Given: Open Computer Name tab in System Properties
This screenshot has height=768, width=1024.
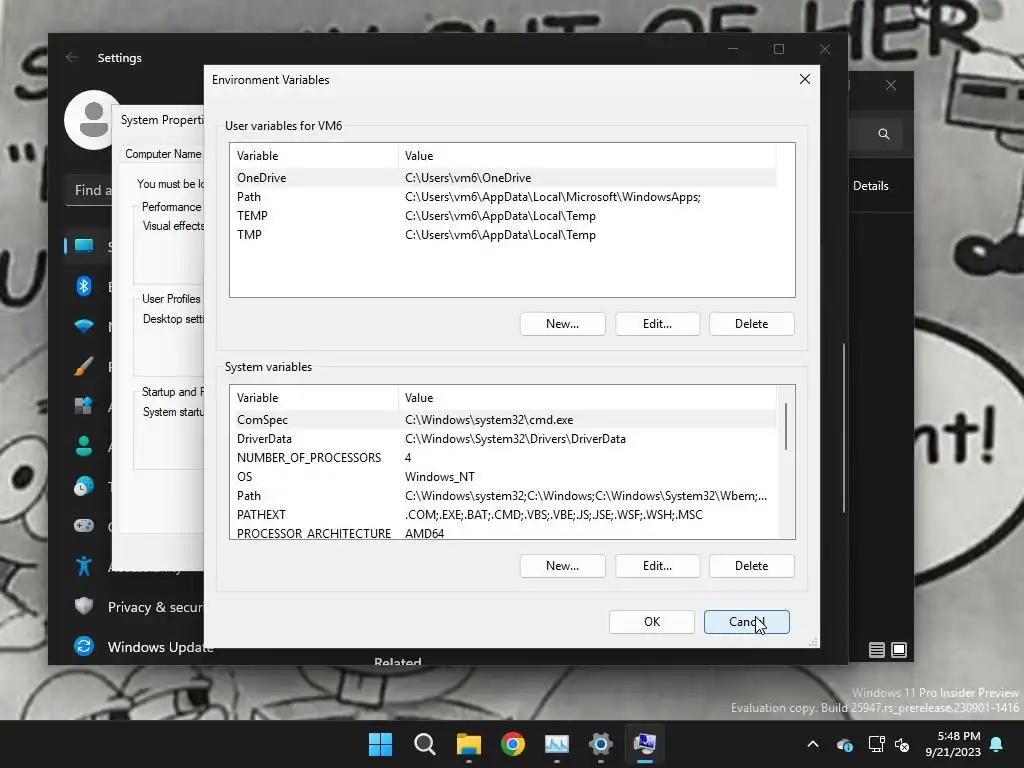Looking at the screenshot, I should pos(163,154).
